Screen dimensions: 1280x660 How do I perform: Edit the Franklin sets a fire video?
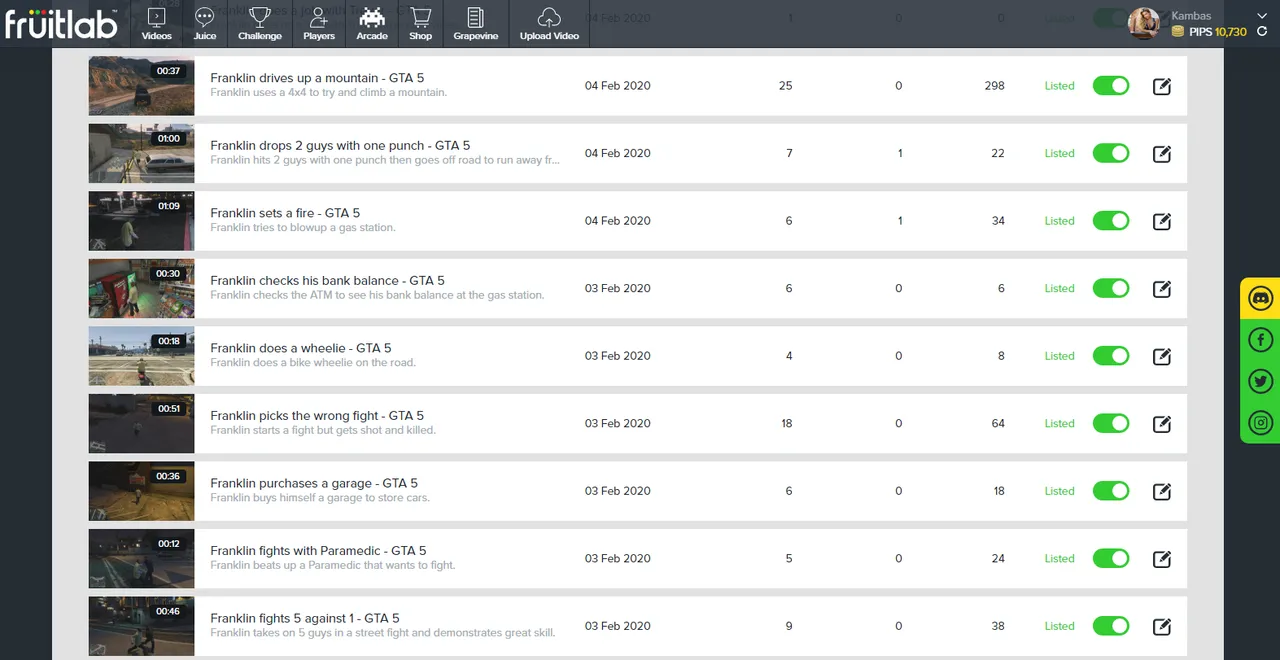(1162, 221)
